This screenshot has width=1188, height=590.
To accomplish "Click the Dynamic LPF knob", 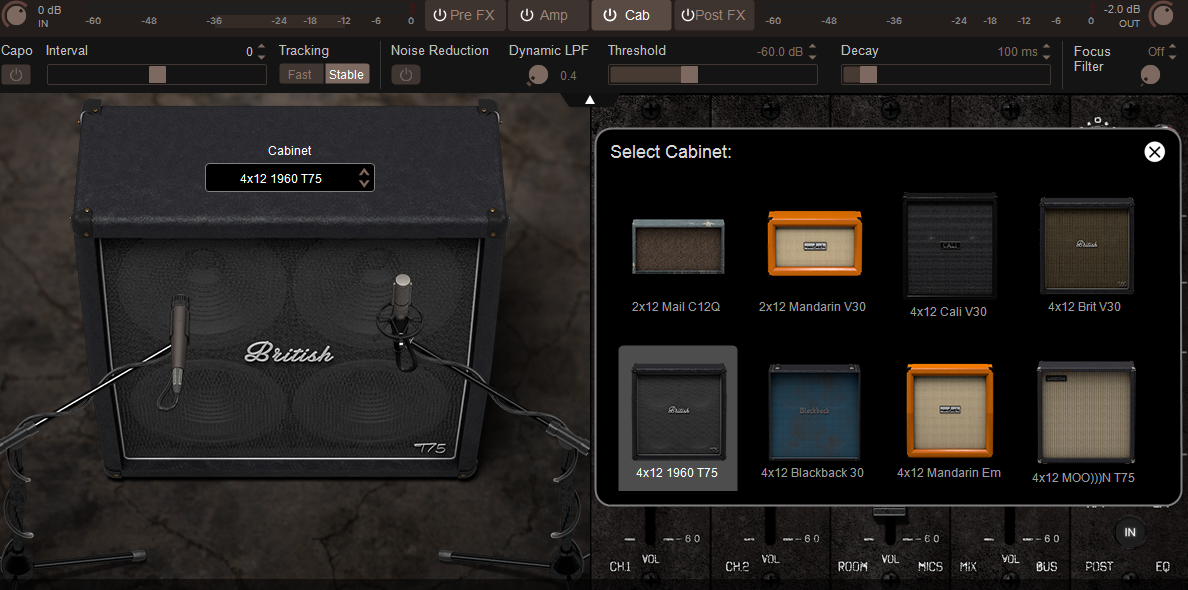I will 537,74.
